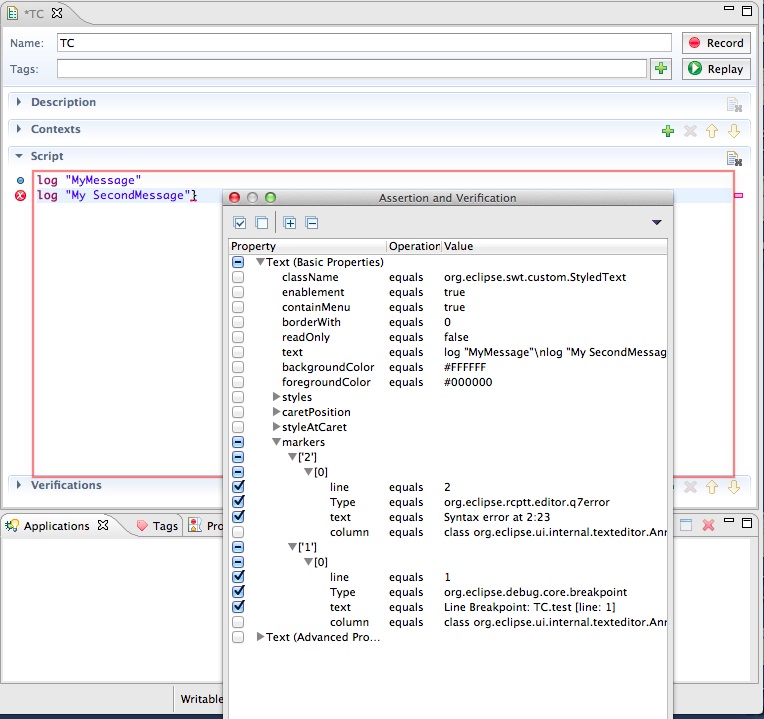This screenshot has width=764, height=719.
Task: Uncheck the q7error Type checkbox
Action: [238, 501]
